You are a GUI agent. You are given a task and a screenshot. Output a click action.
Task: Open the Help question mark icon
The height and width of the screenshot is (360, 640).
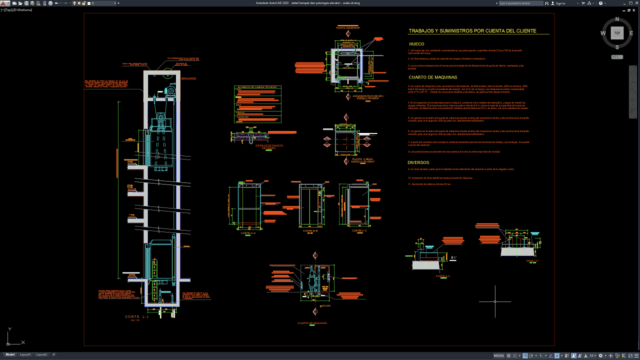(601, 3)
